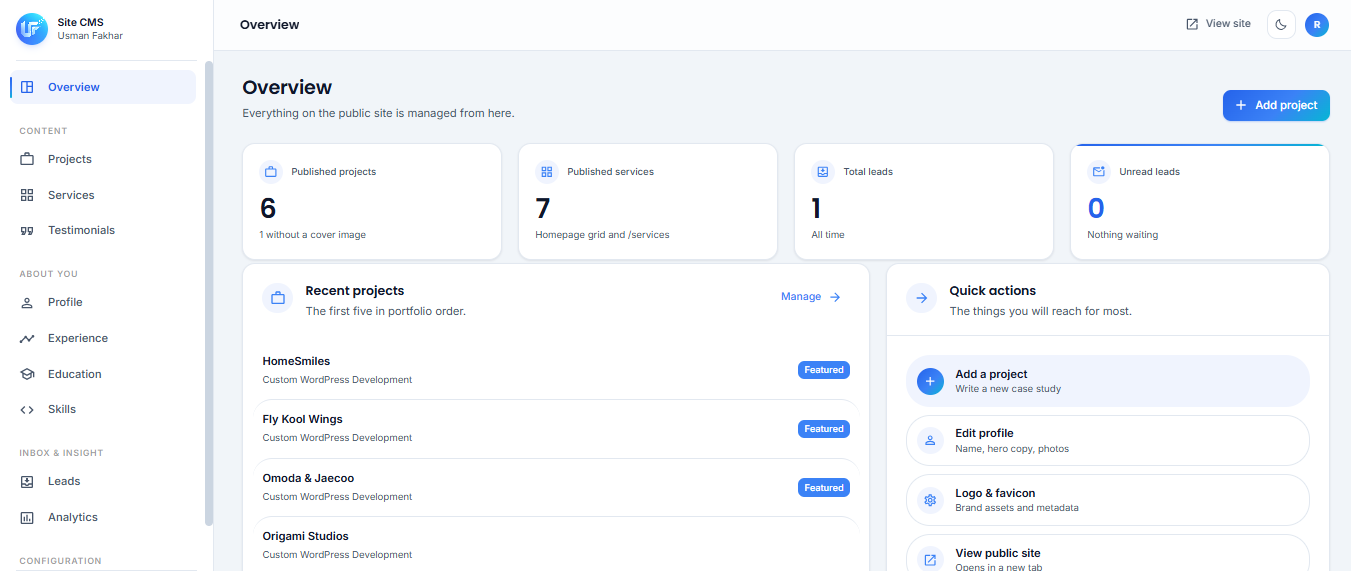Screen dimensions: 1351x571
Task: Click the Published services grid icon
Action: 546,172
